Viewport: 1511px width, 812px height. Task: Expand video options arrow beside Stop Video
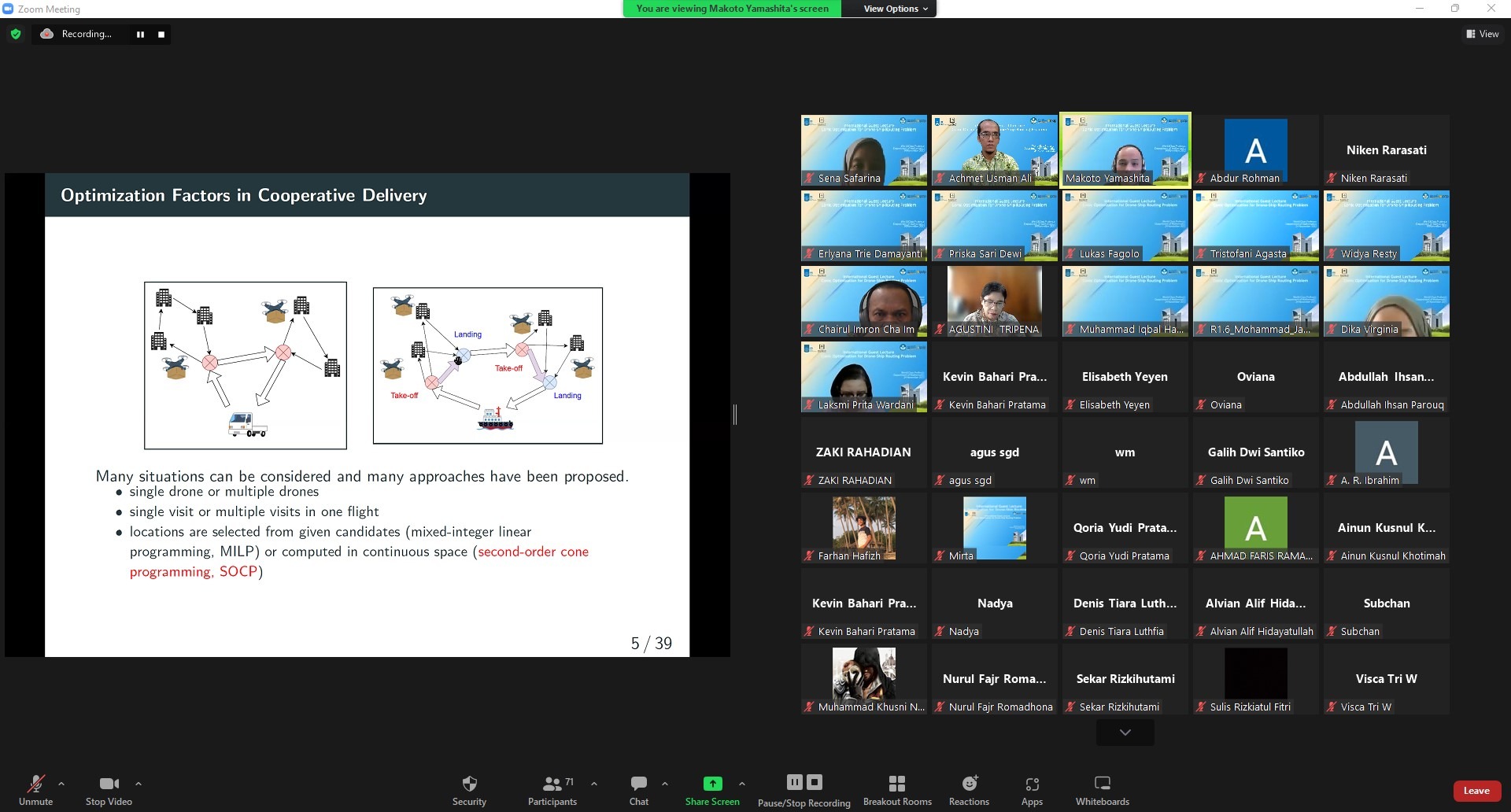(x=139, y=784)
